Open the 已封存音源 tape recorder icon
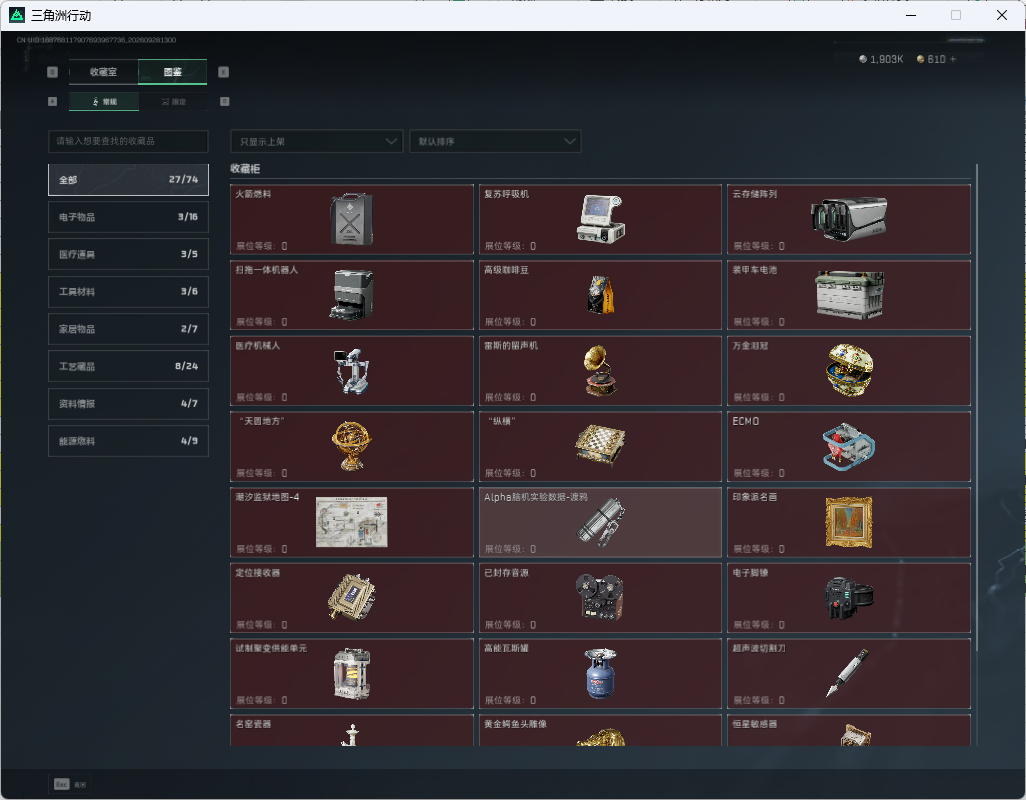Image resolution: width=1026 pixels, height=800 pixels. tap(599, 597)
